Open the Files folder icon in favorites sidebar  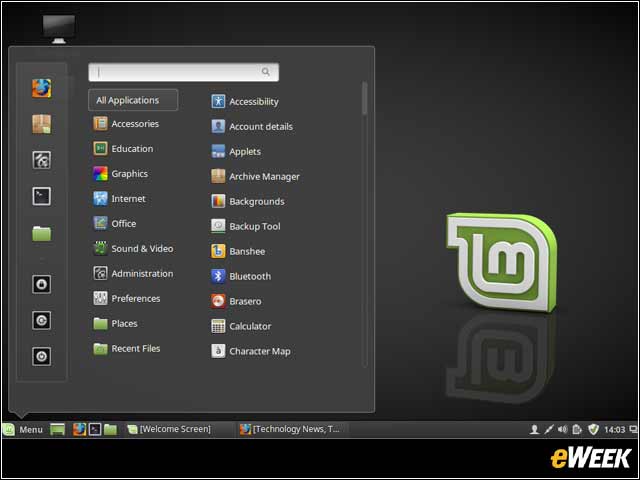pyautogui.click(x=42, y=233)
